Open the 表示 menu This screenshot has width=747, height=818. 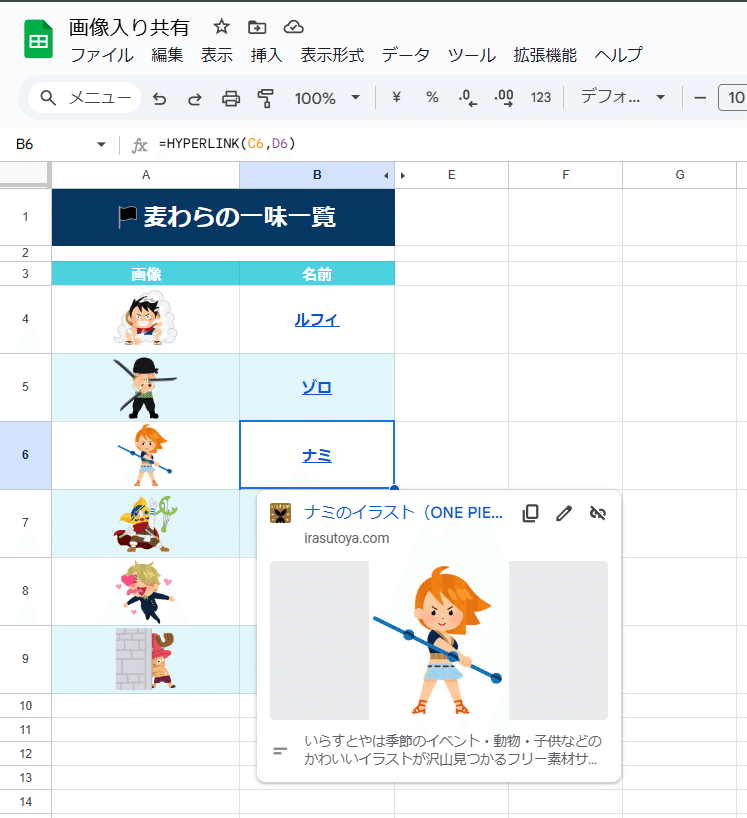pos(216,55)
